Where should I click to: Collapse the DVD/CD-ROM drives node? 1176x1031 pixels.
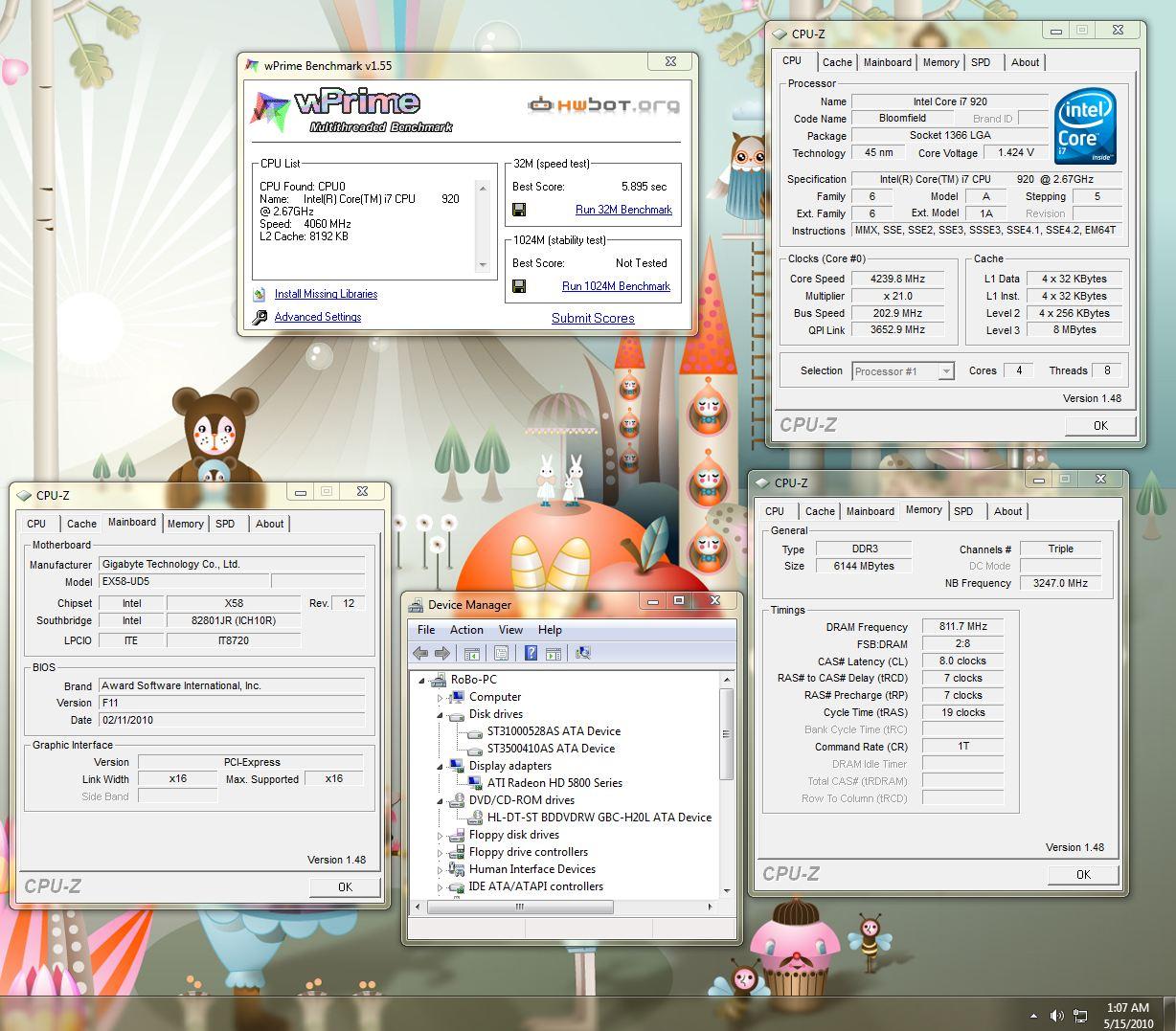tap(441, 800)
